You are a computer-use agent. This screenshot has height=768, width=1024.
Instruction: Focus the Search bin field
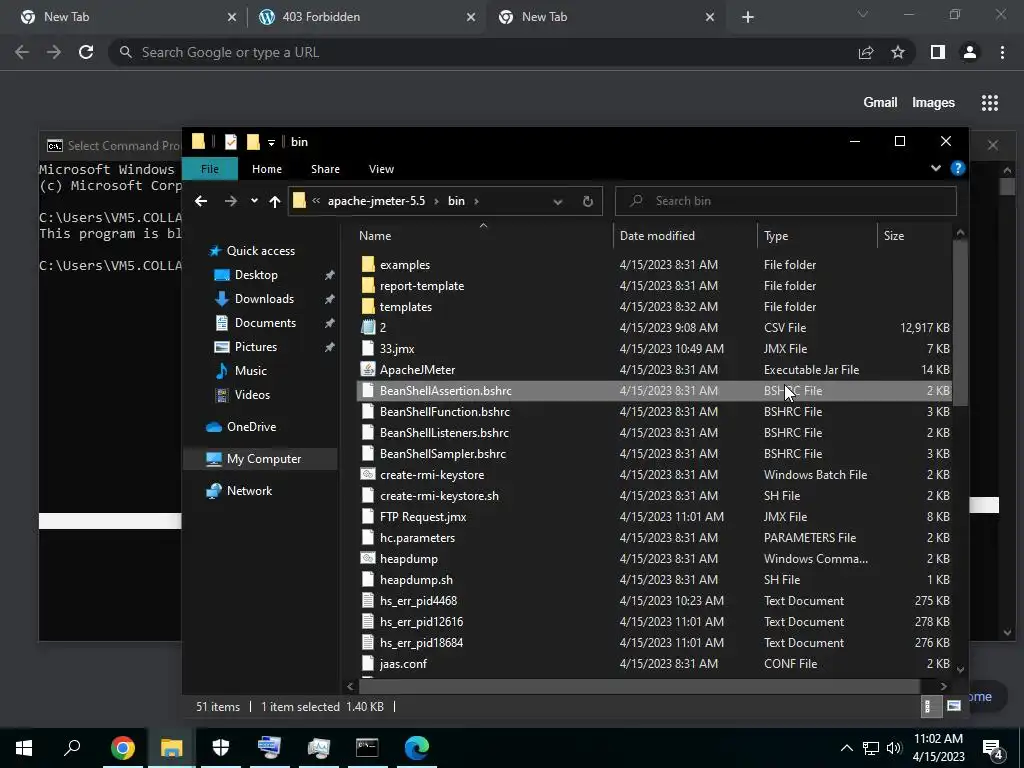(x=786, y=201)
